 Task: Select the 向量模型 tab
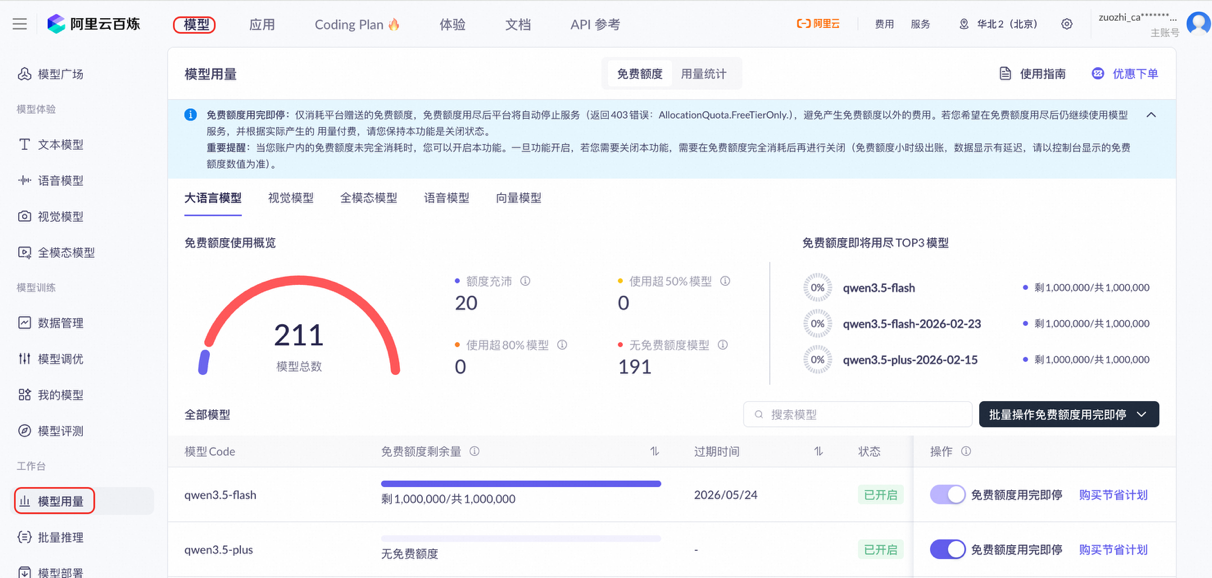tap(519, 198)
